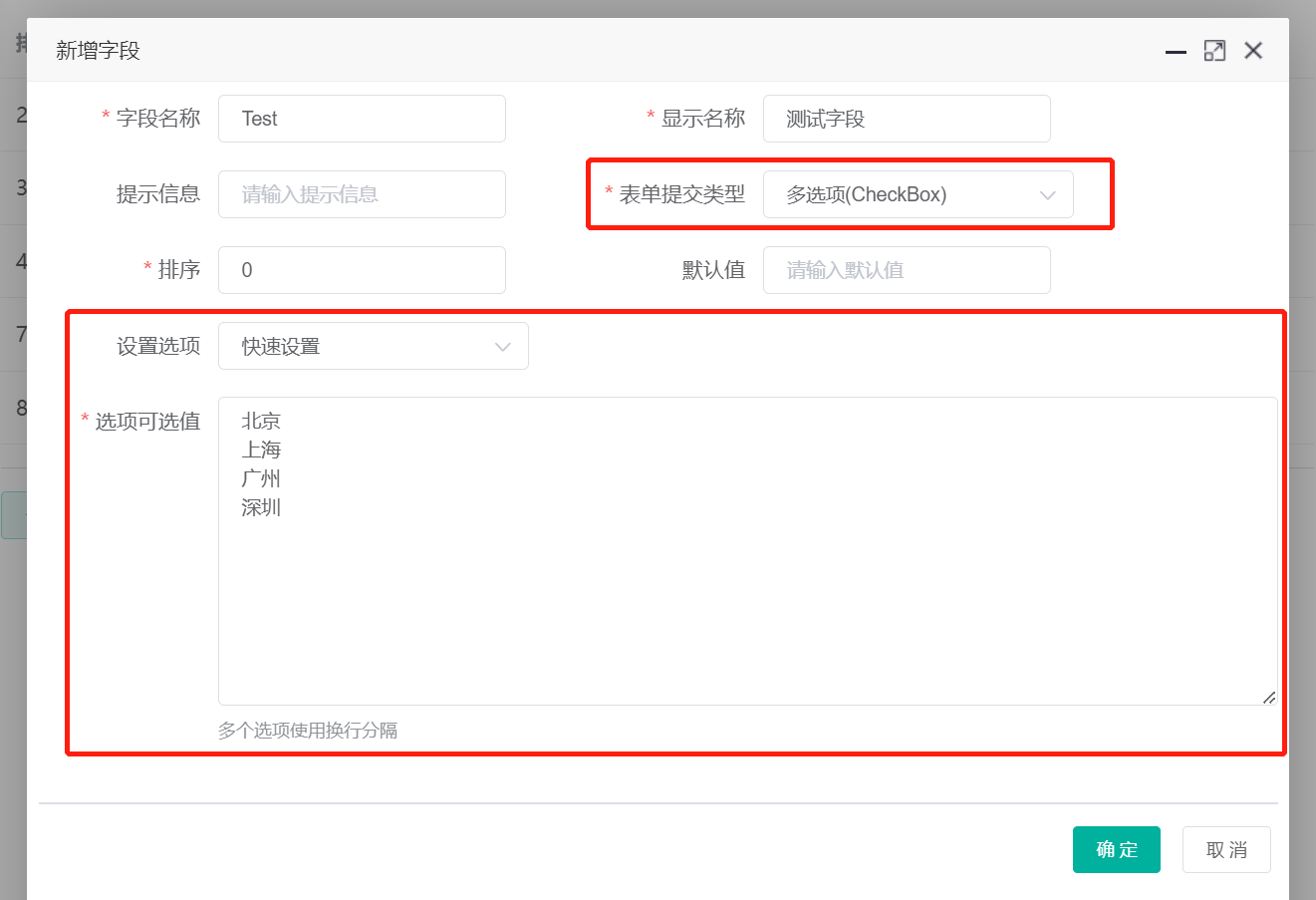The height and width of the screenshot is (900, 1316).
Task: Click the 表单提交类型 dropdown arrow icon
Action: tap(1047, 194)
